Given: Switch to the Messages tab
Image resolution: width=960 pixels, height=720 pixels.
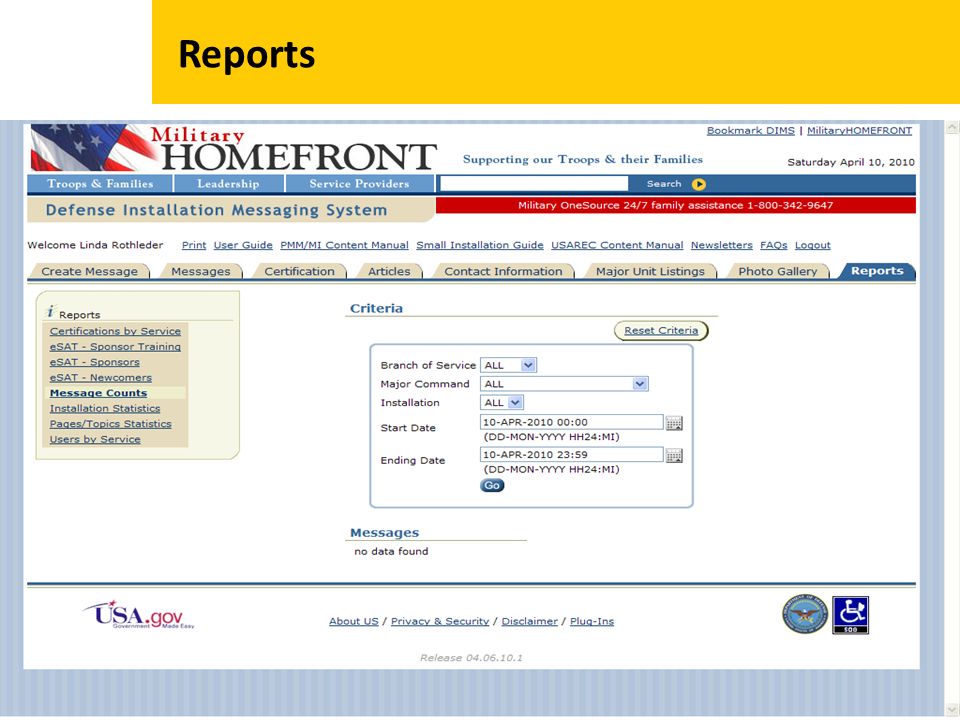Looking at the screenshot, I should coord(201,271).
